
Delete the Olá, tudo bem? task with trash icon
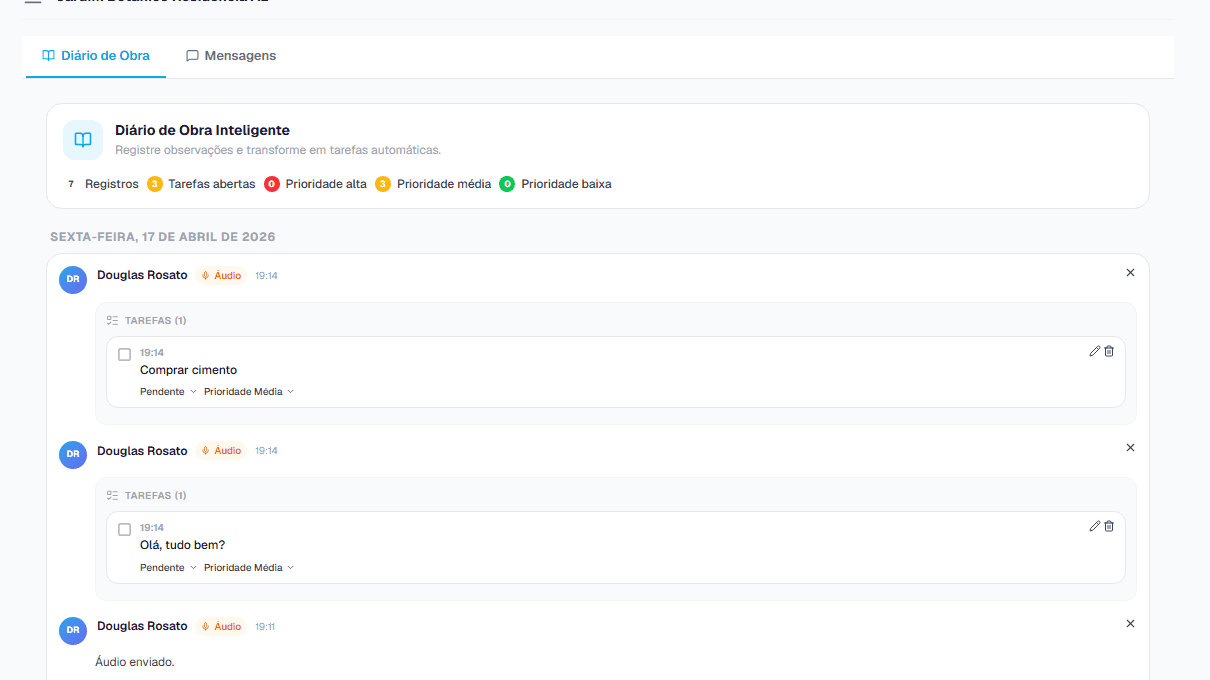coord(1109,526)
